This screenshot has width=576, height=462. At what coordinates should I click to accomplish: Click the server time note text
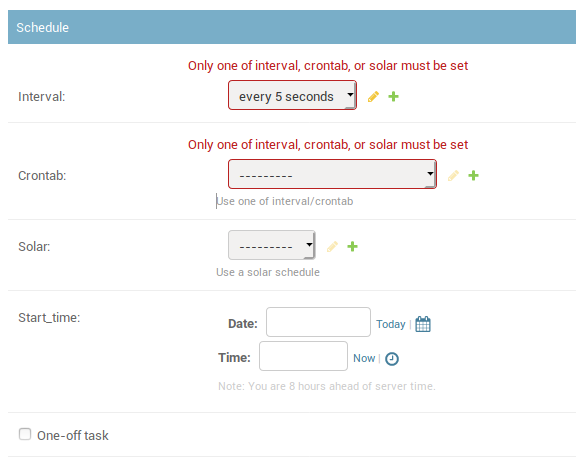327,386
